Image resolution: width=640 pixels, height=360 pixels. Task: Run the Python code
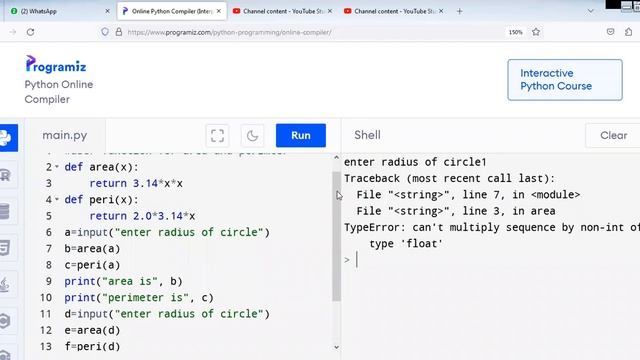301,136
